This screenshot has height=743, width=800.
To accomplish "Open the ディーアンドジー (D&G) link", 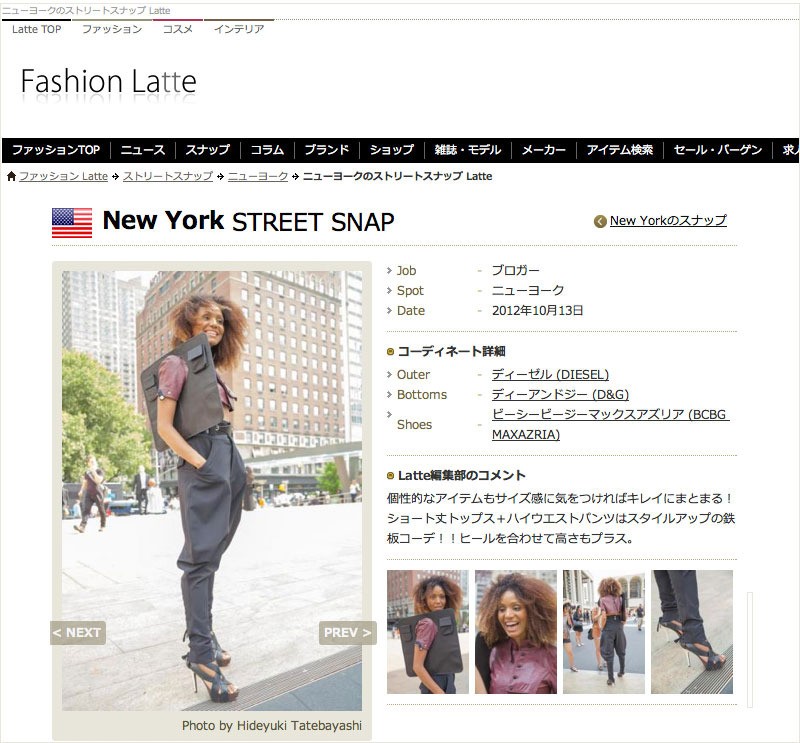I will [x=560, y=394].
